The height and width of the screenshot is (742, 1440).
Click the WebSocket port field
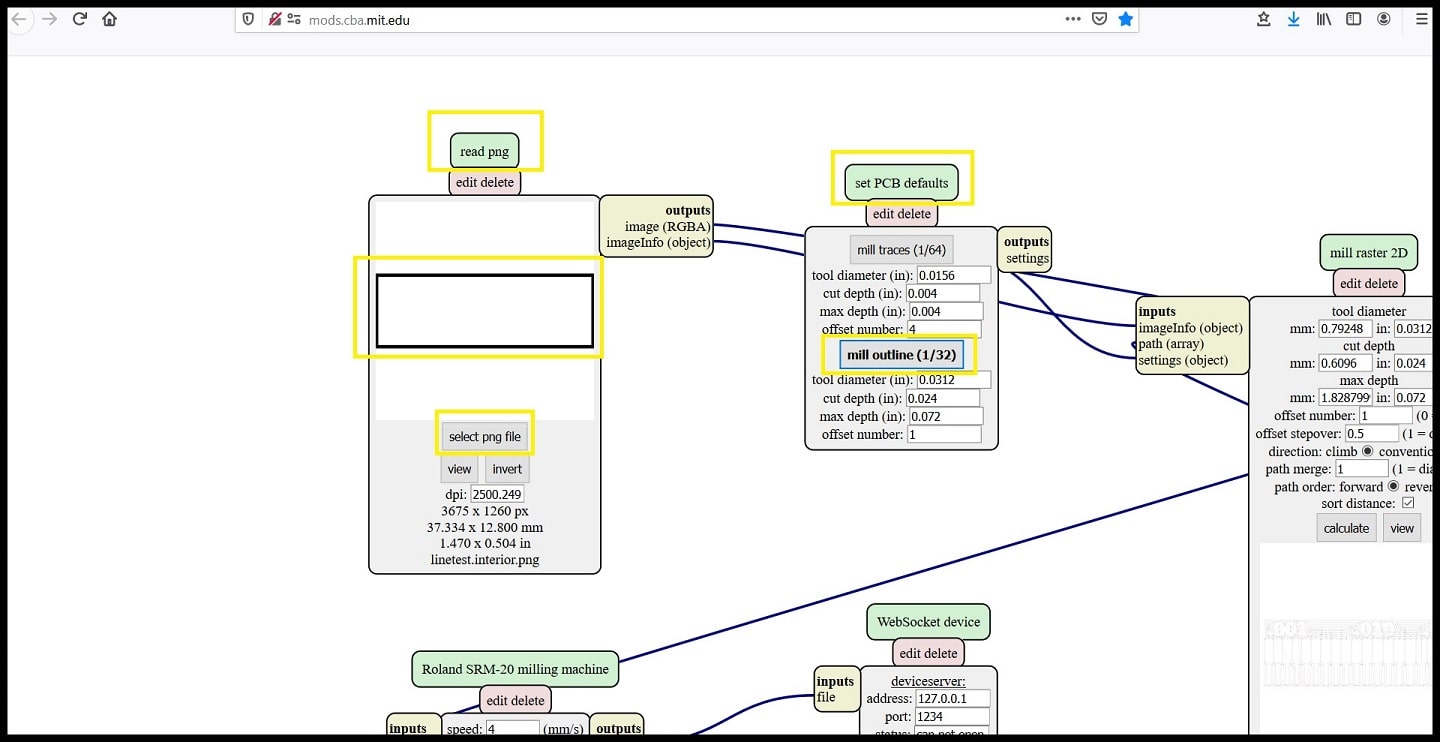(953, 716)
